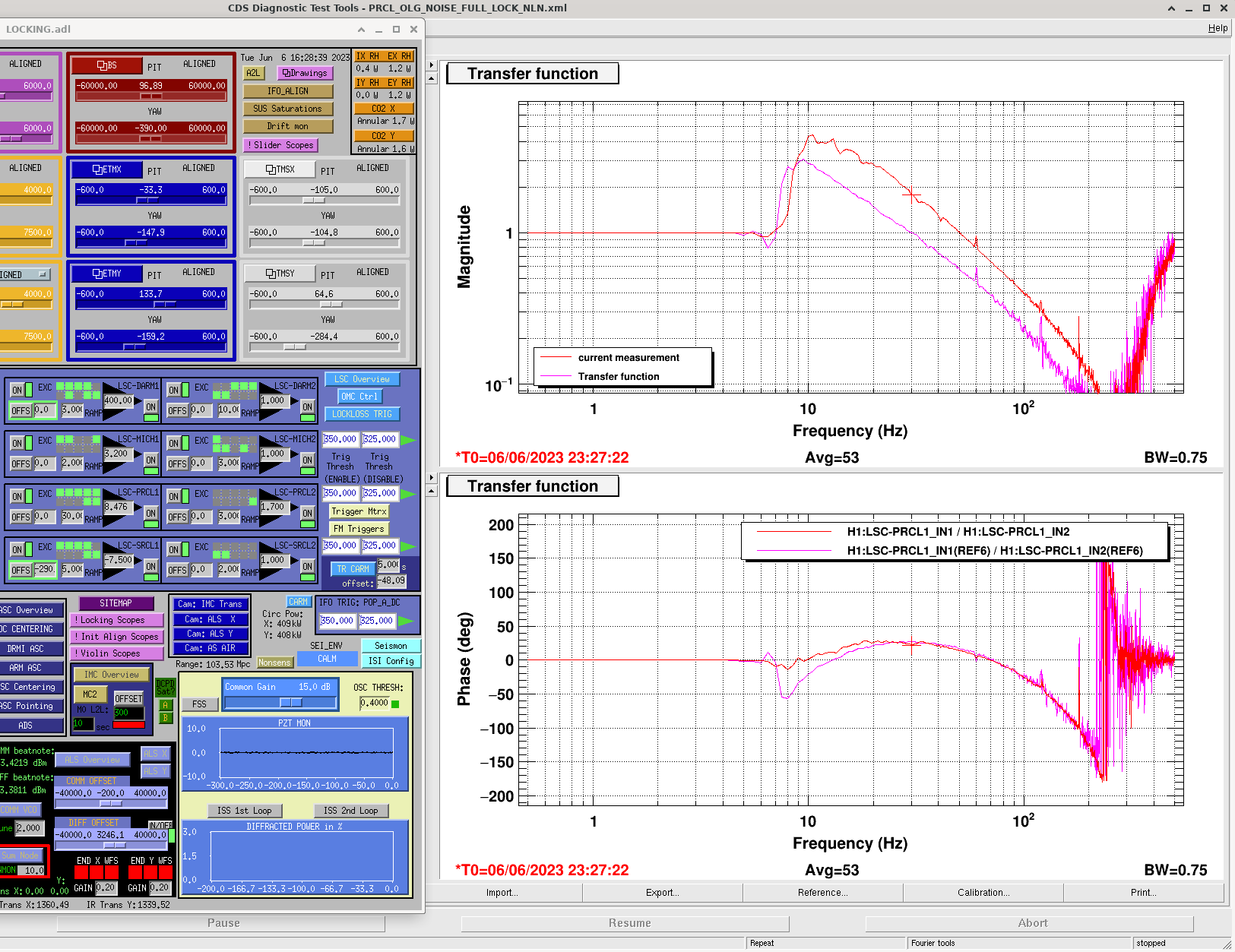The height and width of the screenshot is (952, 1235).
Task: Click the Drawings related-display button
Action: (x=305, y=73)
